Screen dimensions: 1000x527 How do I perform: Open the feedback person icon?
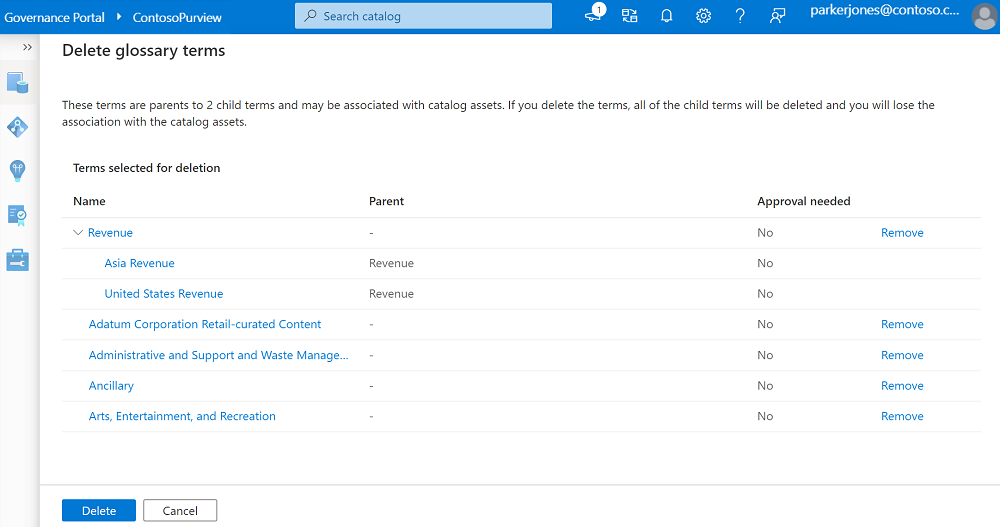[777, 16]
